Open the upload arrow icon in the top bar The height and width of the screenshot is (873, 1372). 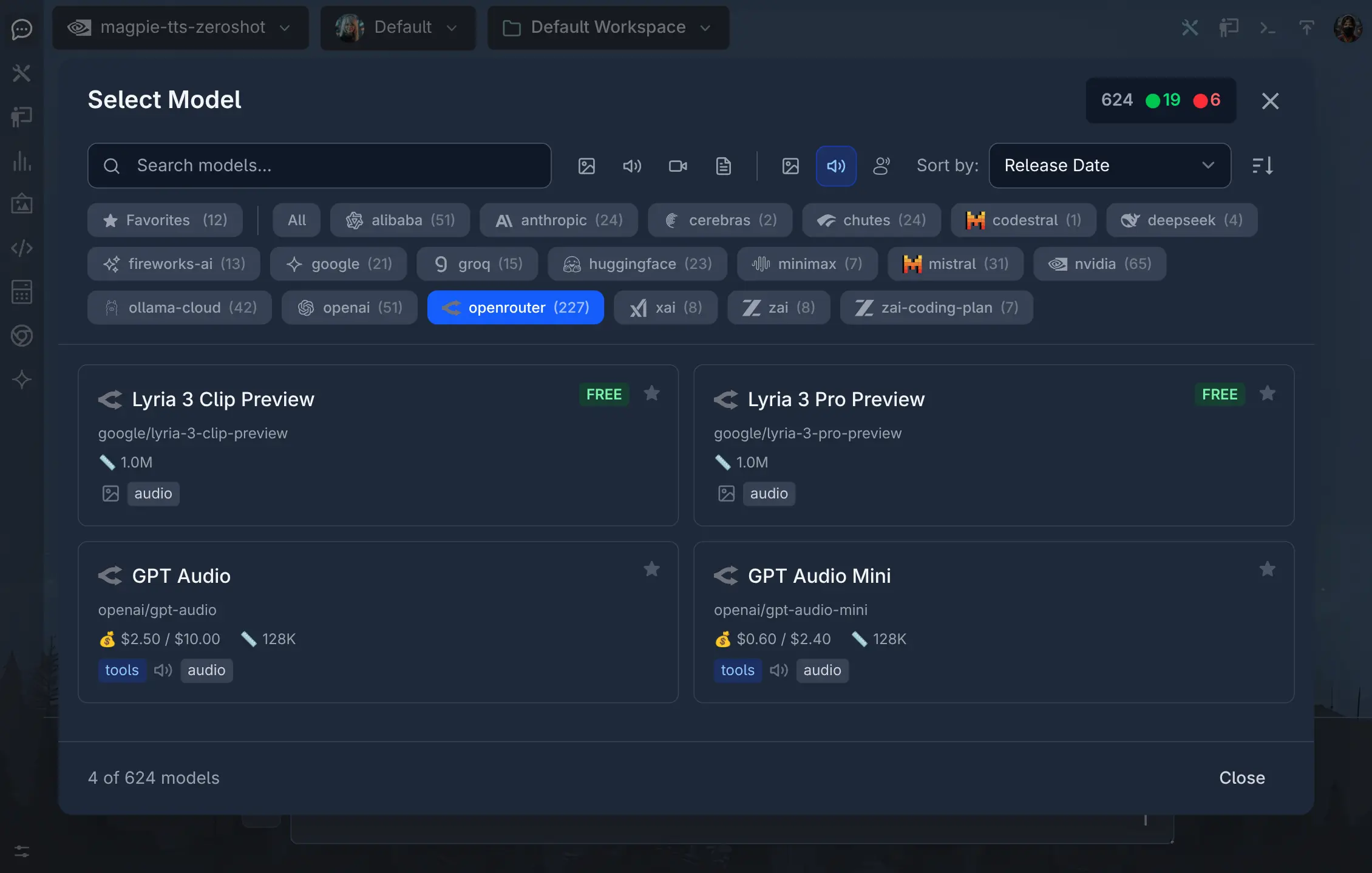(1306, 27)
